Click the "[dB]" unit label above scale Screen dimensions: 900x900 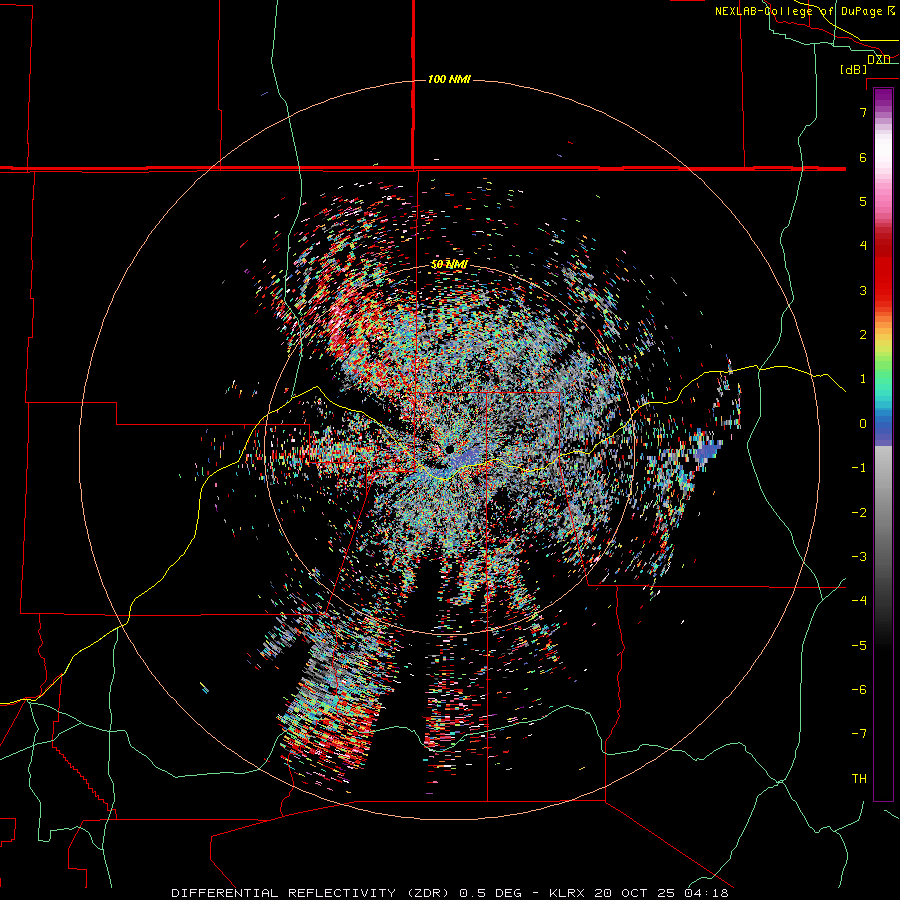[854, 69]
